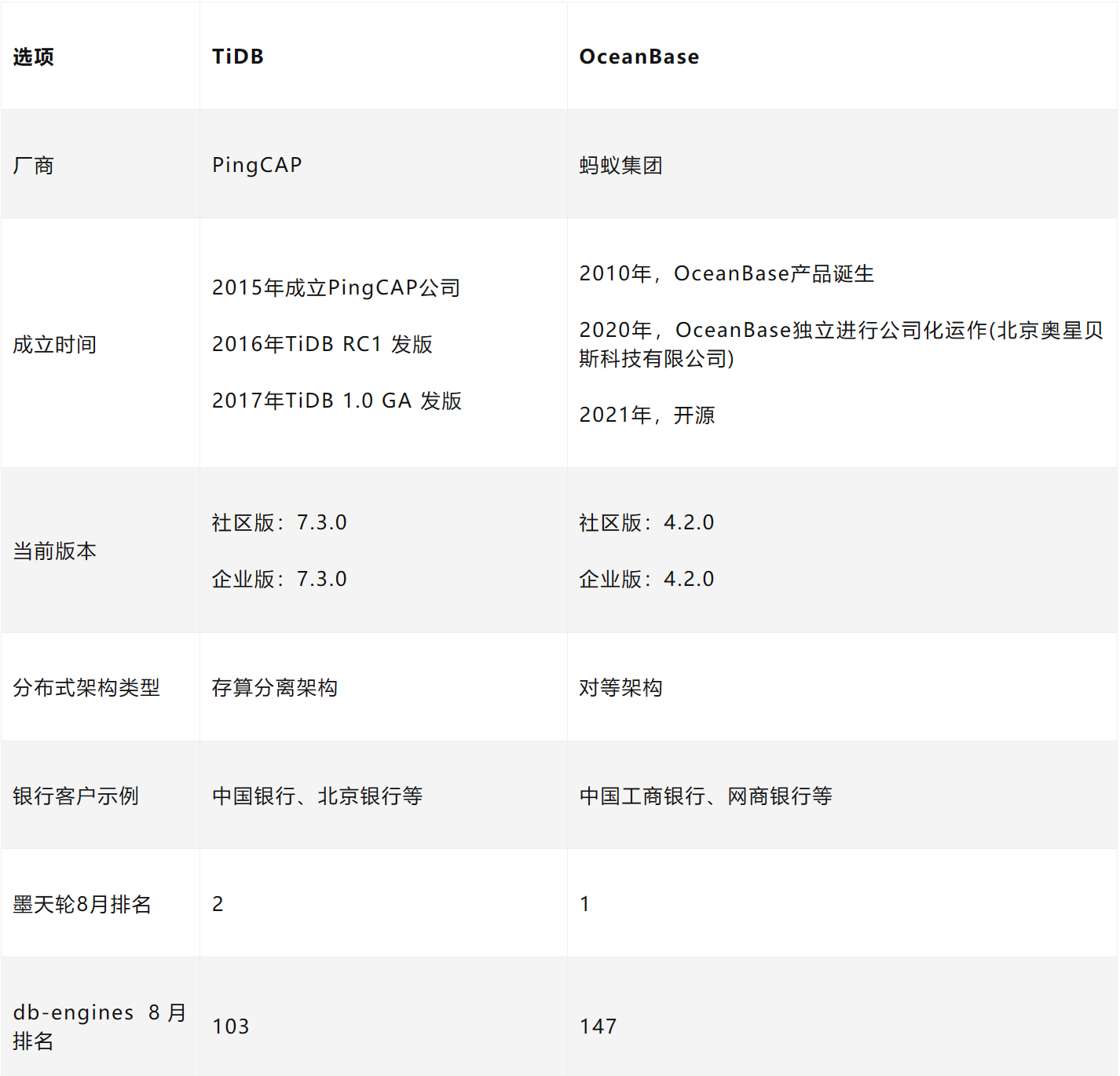Click the 墨天轮8月排名 row label
The width and height of the screenshot is (1120, 1076).
[82, 905]
